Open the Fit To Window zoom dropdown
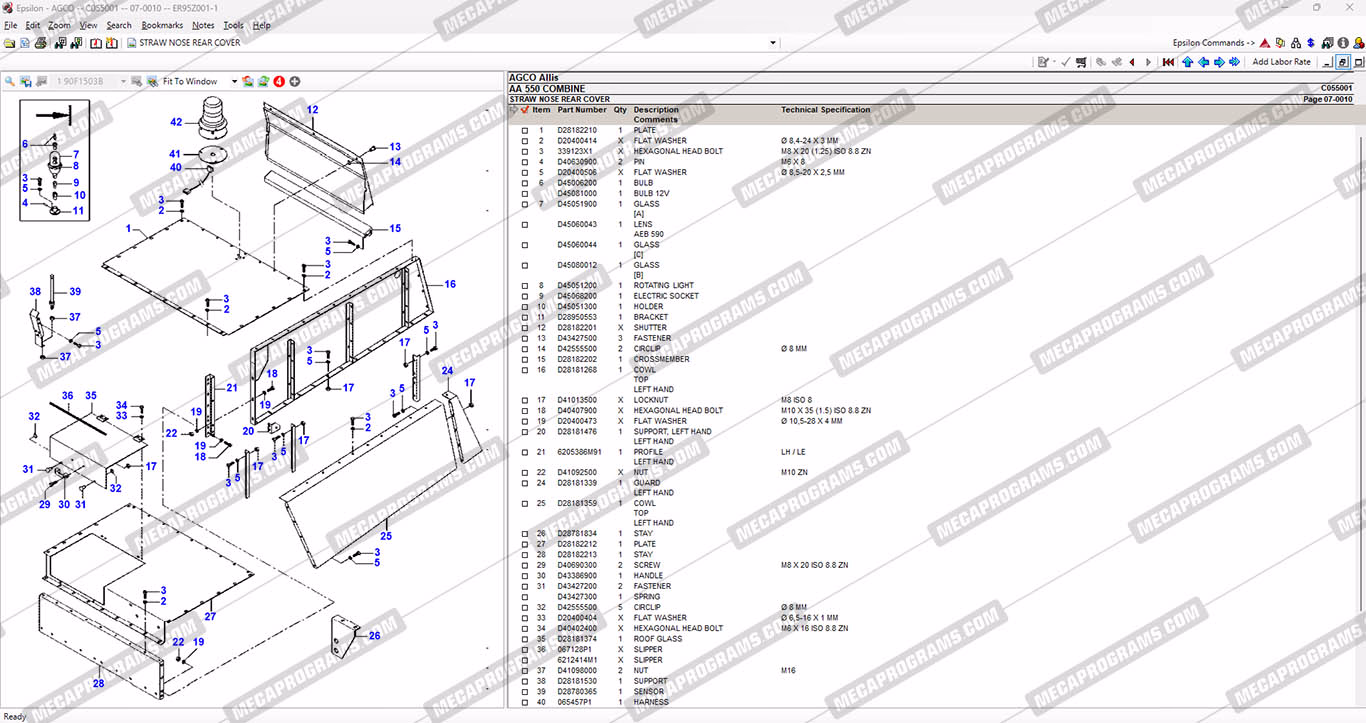Screen dimensions: 1366x723 pos(235,81)
